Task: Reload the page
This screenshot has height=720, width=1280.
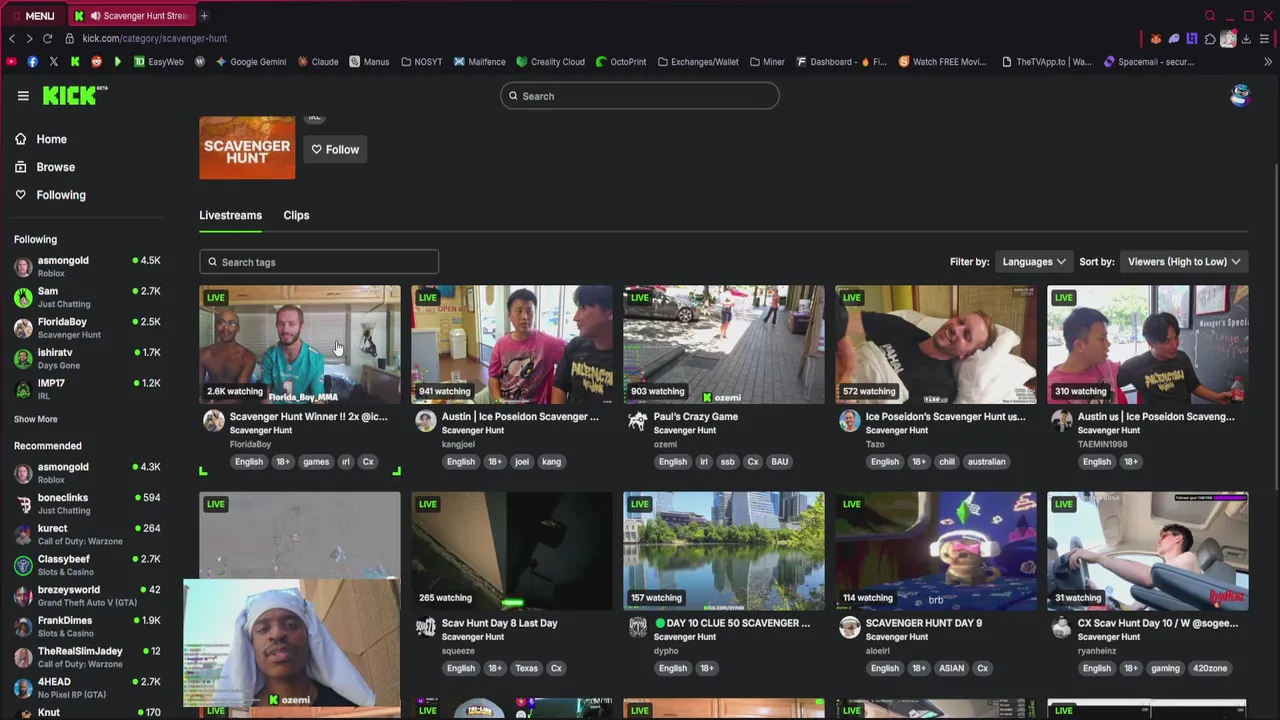Action: coord(47,38)
